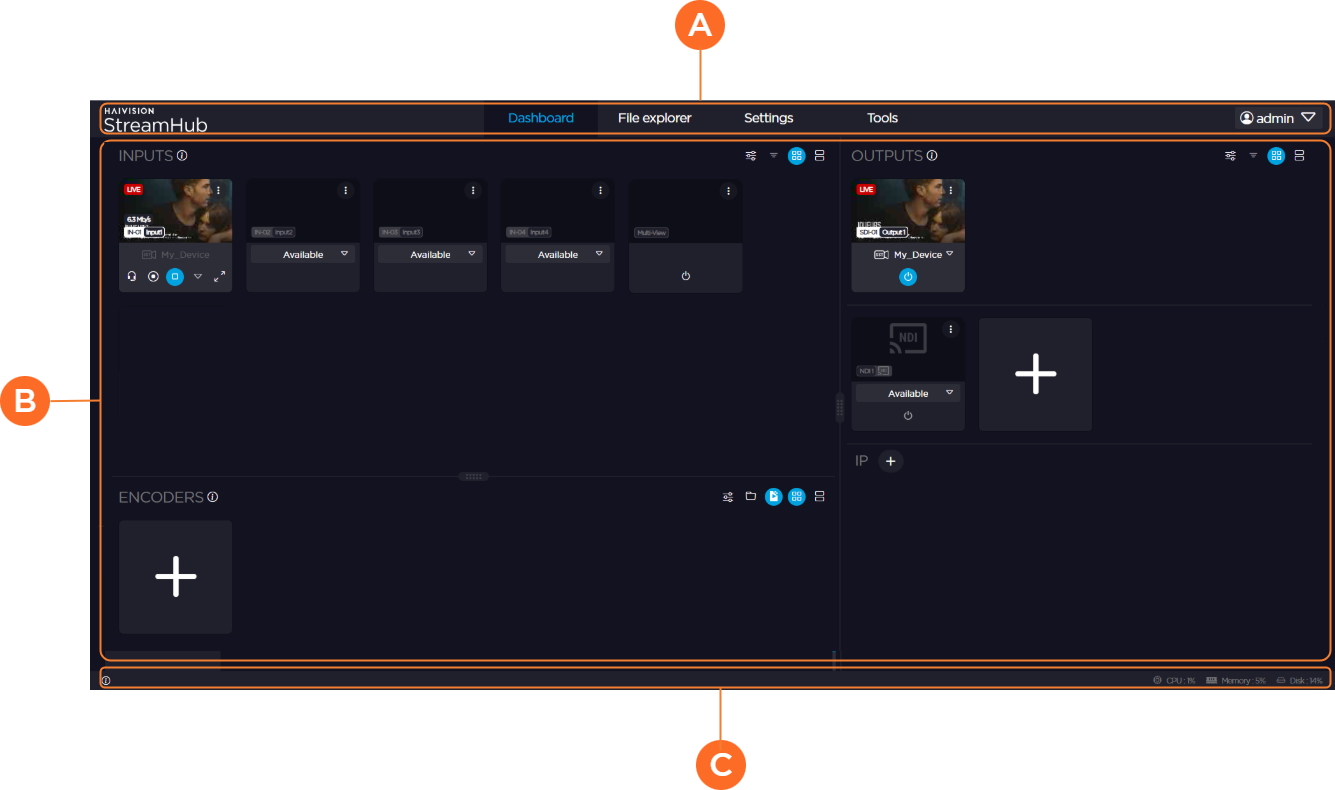Click the round plus button next to IP
Viewport: 1335px width, 790px height.
[x=891, y=461]
